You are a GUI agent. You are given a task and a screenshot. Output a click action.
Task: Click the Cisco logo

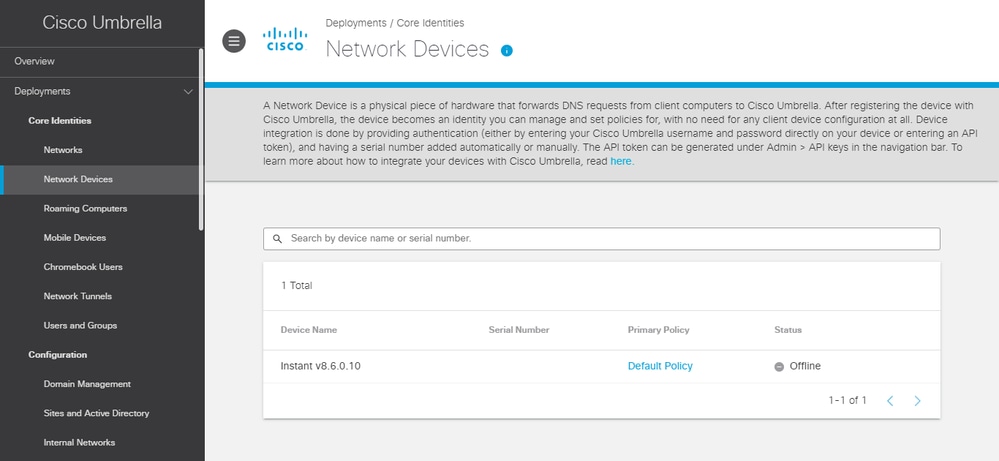tap(285, 39)
